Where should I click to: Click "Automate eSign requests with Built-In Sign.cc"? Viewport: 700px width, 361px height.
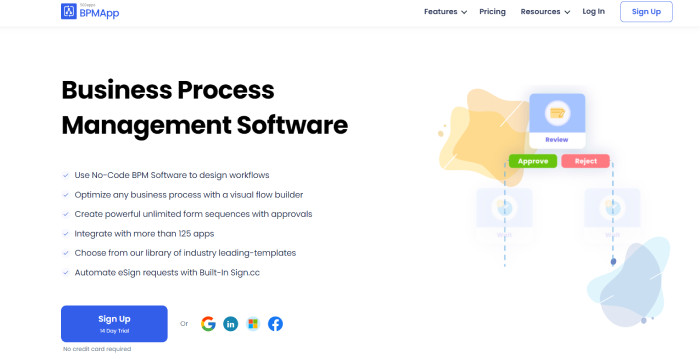167,273
